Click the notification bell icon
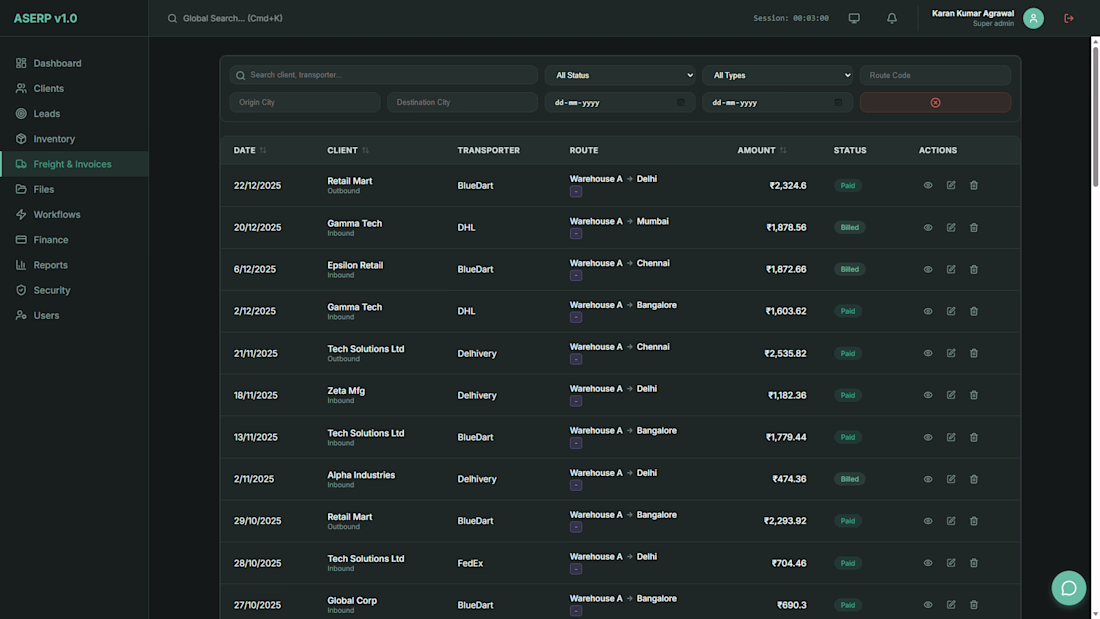The height and width of the screenshot is (619, 1100). point(892,18)
